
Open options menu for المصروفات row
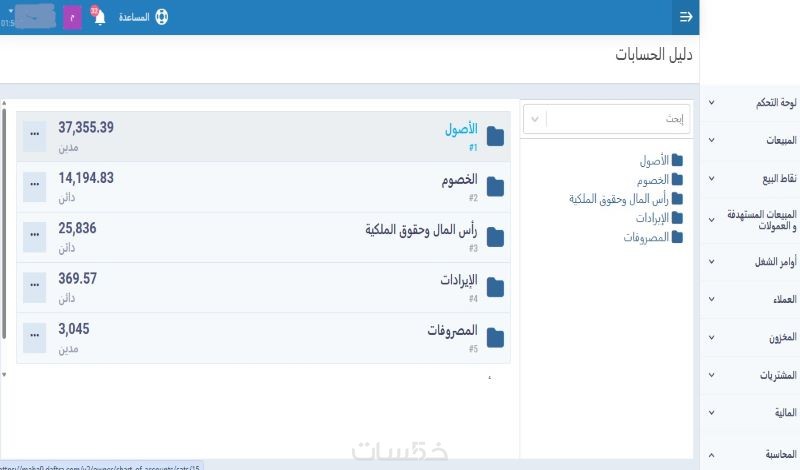pos(35,338)
